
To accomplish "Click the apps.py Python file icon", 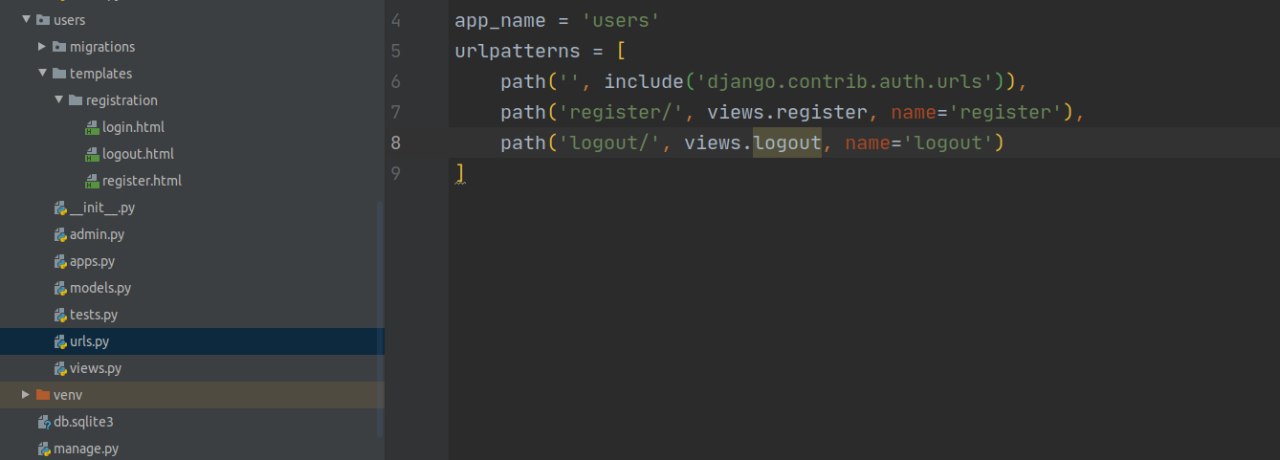I will [x=60, y=261].
